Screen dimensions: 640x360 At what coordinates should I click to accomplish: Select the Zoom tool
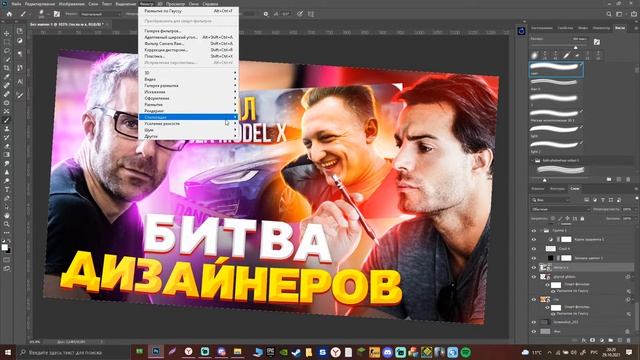[x=7, y=224]
